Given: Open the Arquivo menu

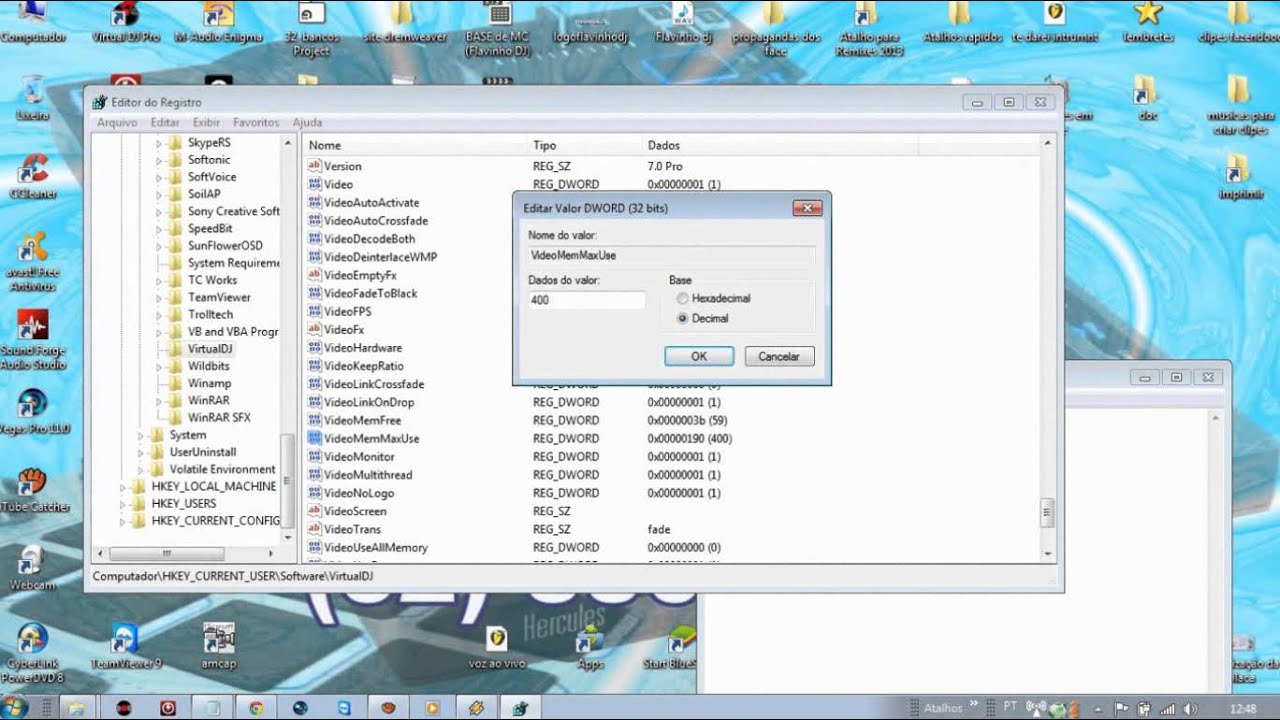Looking at the screenshot, I should coord(117,122).
